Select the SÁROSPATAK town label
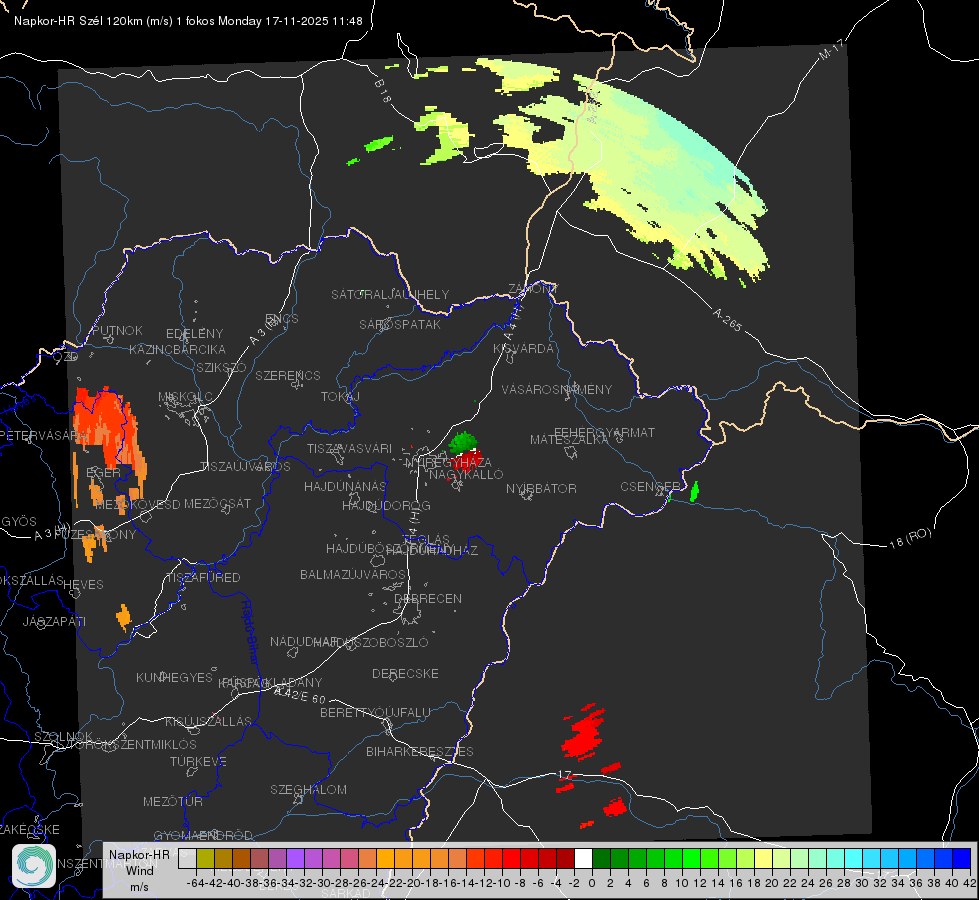The height and width of the screenshot is (900, 979). [400, 324]
